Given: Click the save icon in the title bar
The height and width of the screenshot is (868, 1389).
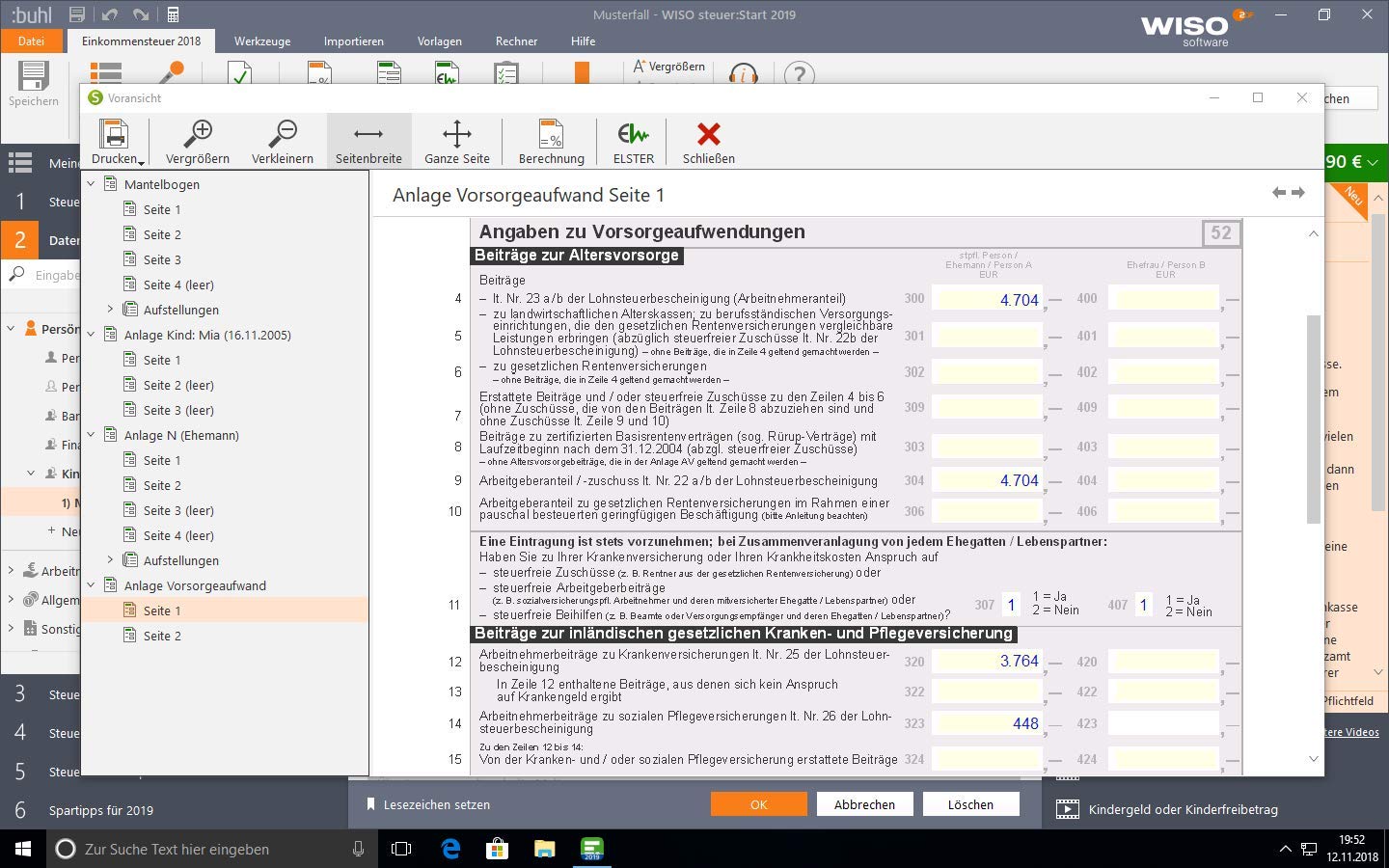Looking at the screenshot, I should [77, 14].
